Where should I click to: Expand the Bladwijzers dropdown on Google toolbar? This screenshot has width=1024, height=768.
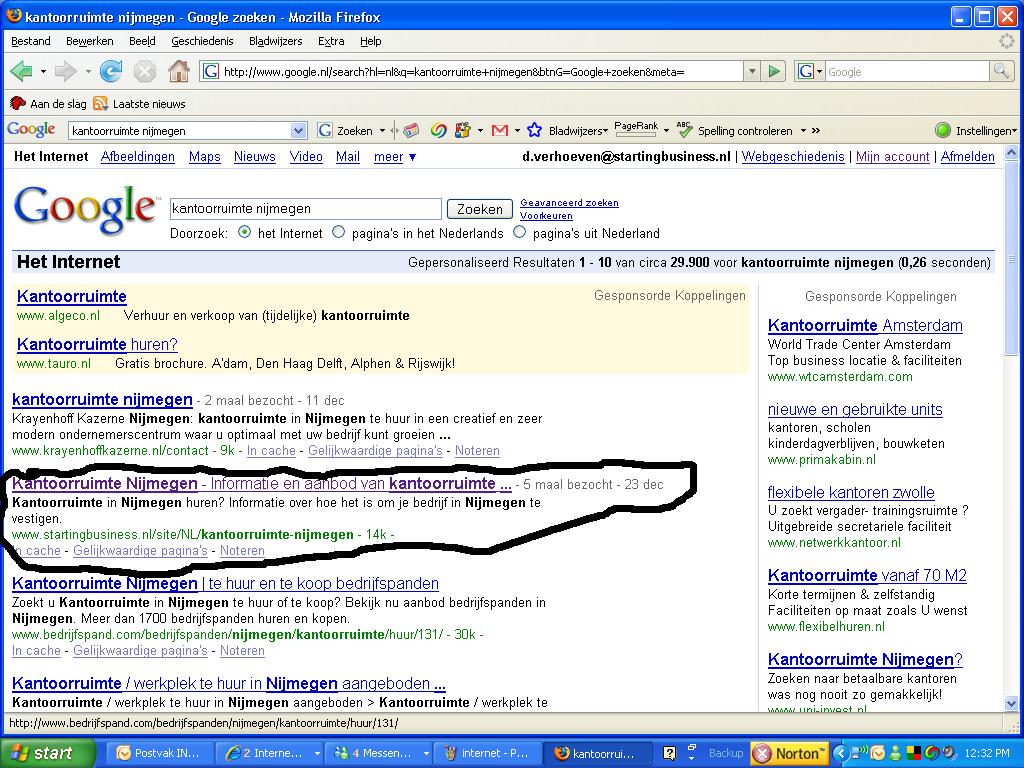[x=605, y=131]
